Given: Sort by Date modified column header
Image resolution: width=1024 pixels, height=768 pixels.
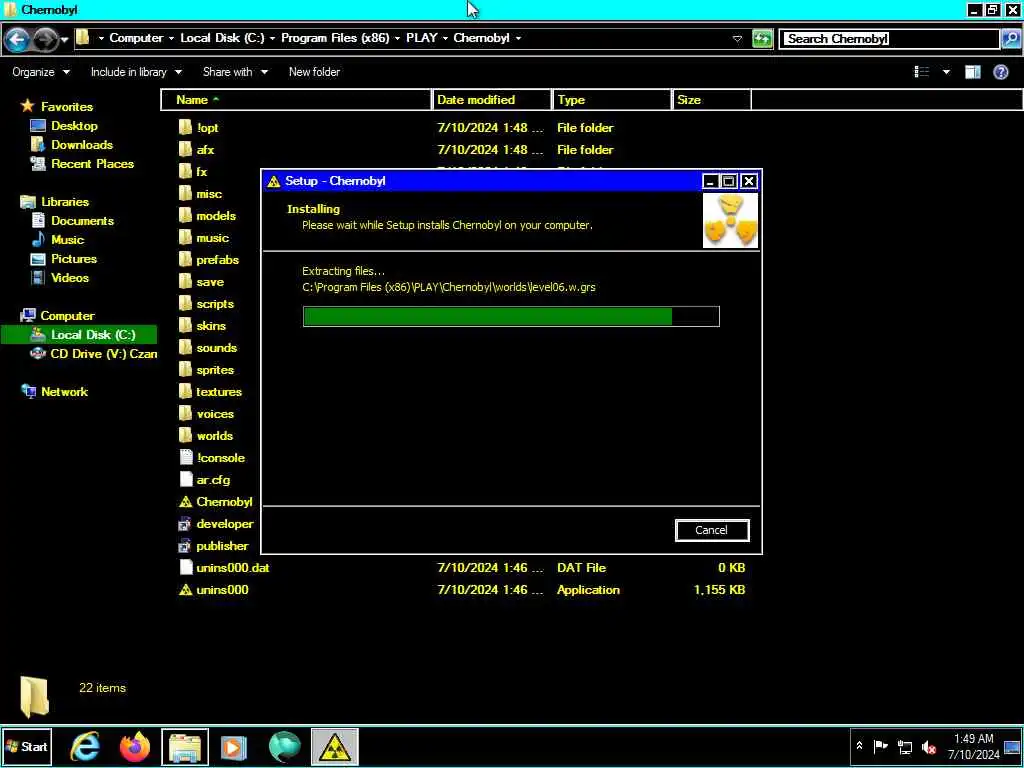Looking at the screenshot, I should [x=492, y=100].
